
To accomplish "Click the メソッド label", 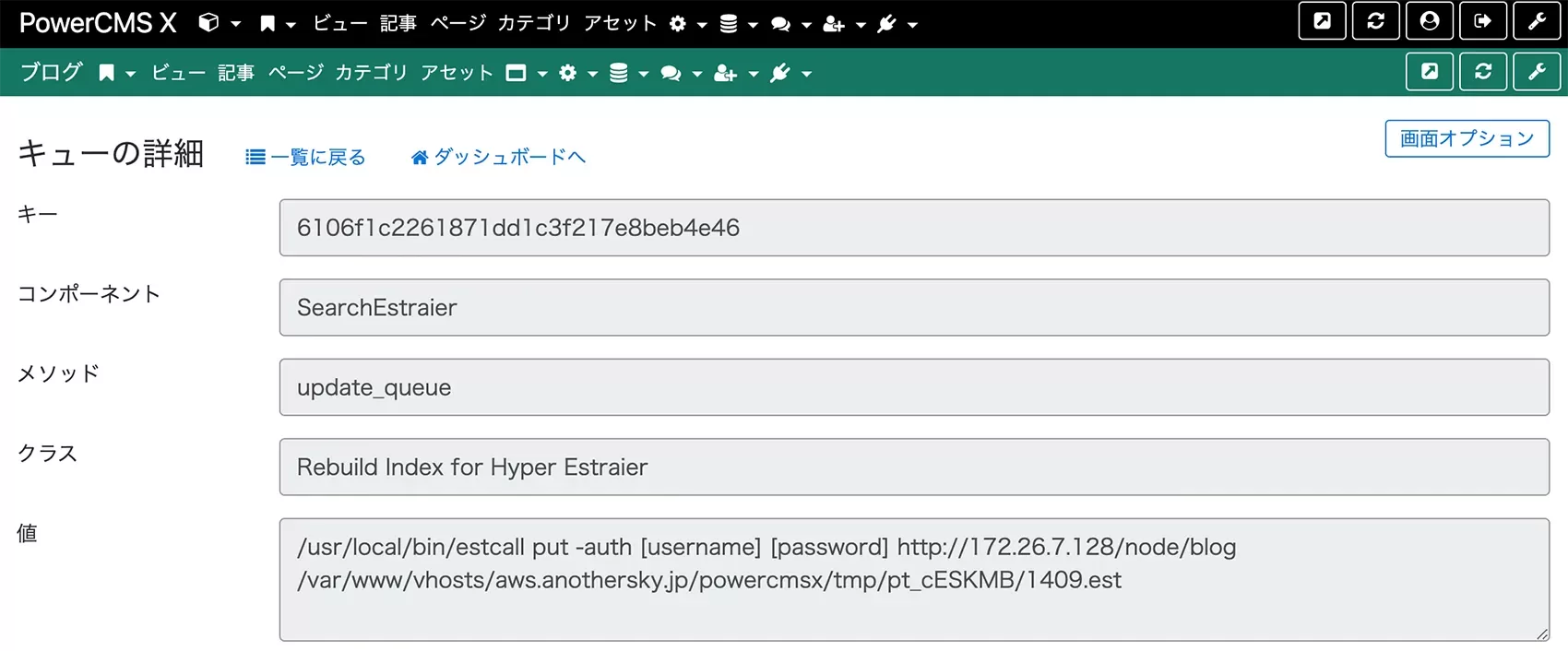I will pos(58,373).
